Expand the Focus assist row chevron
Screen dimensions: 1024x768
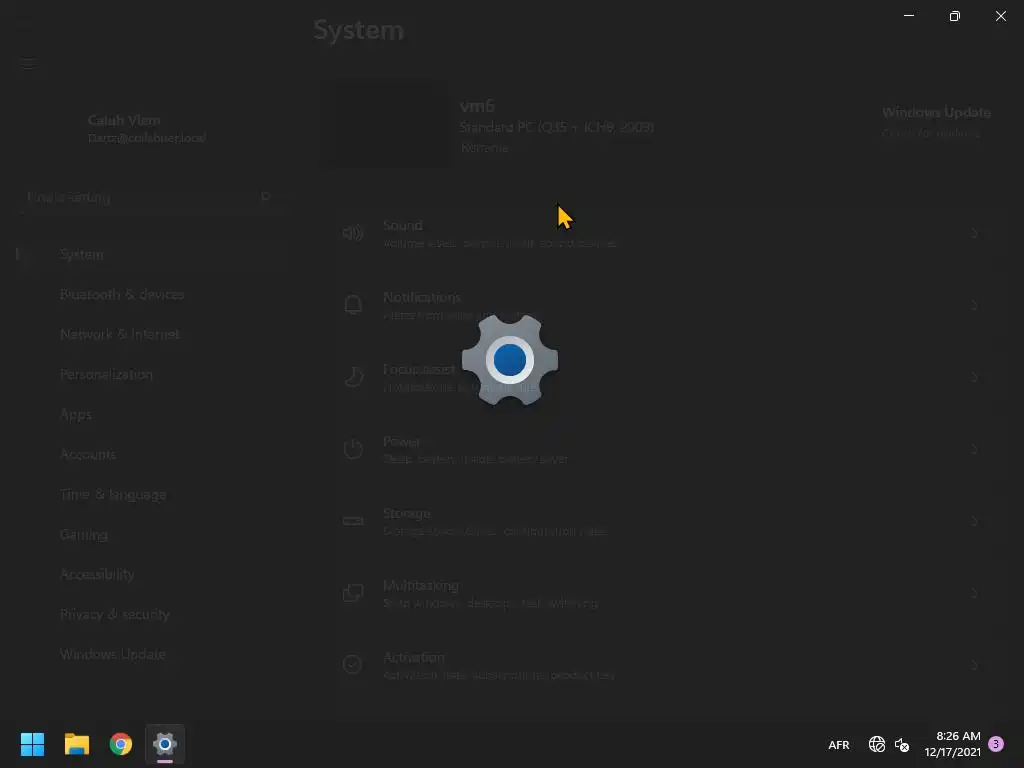tap(974, 377)
